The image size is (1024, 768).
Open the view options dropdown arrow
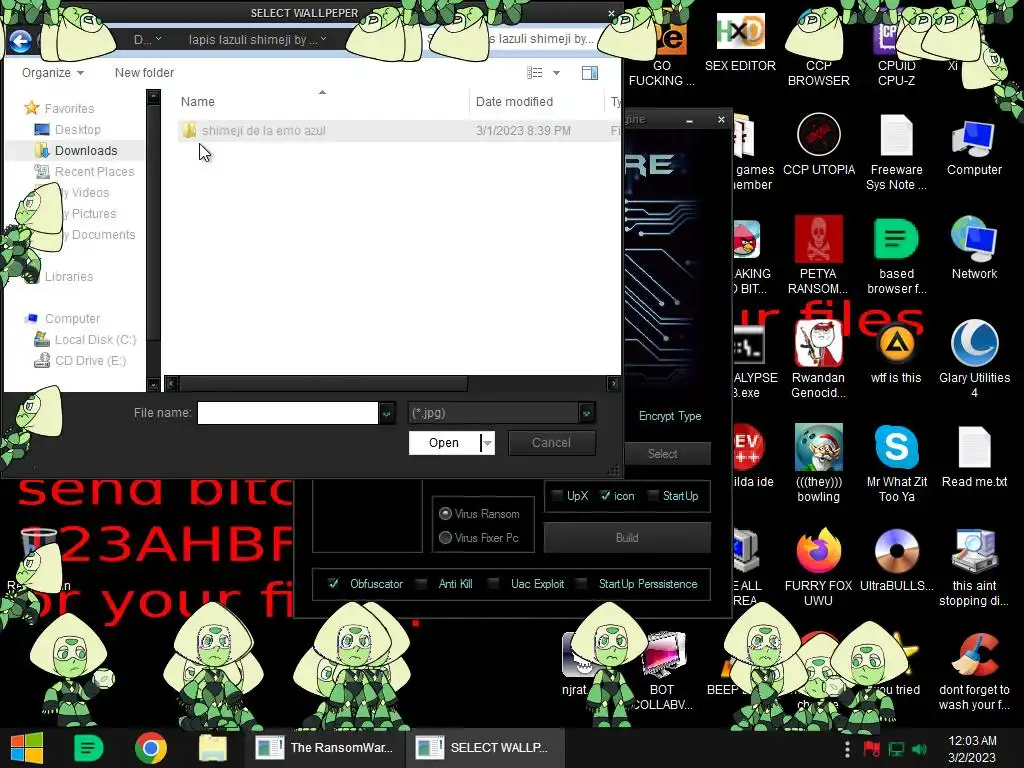(x=556, y=72)
